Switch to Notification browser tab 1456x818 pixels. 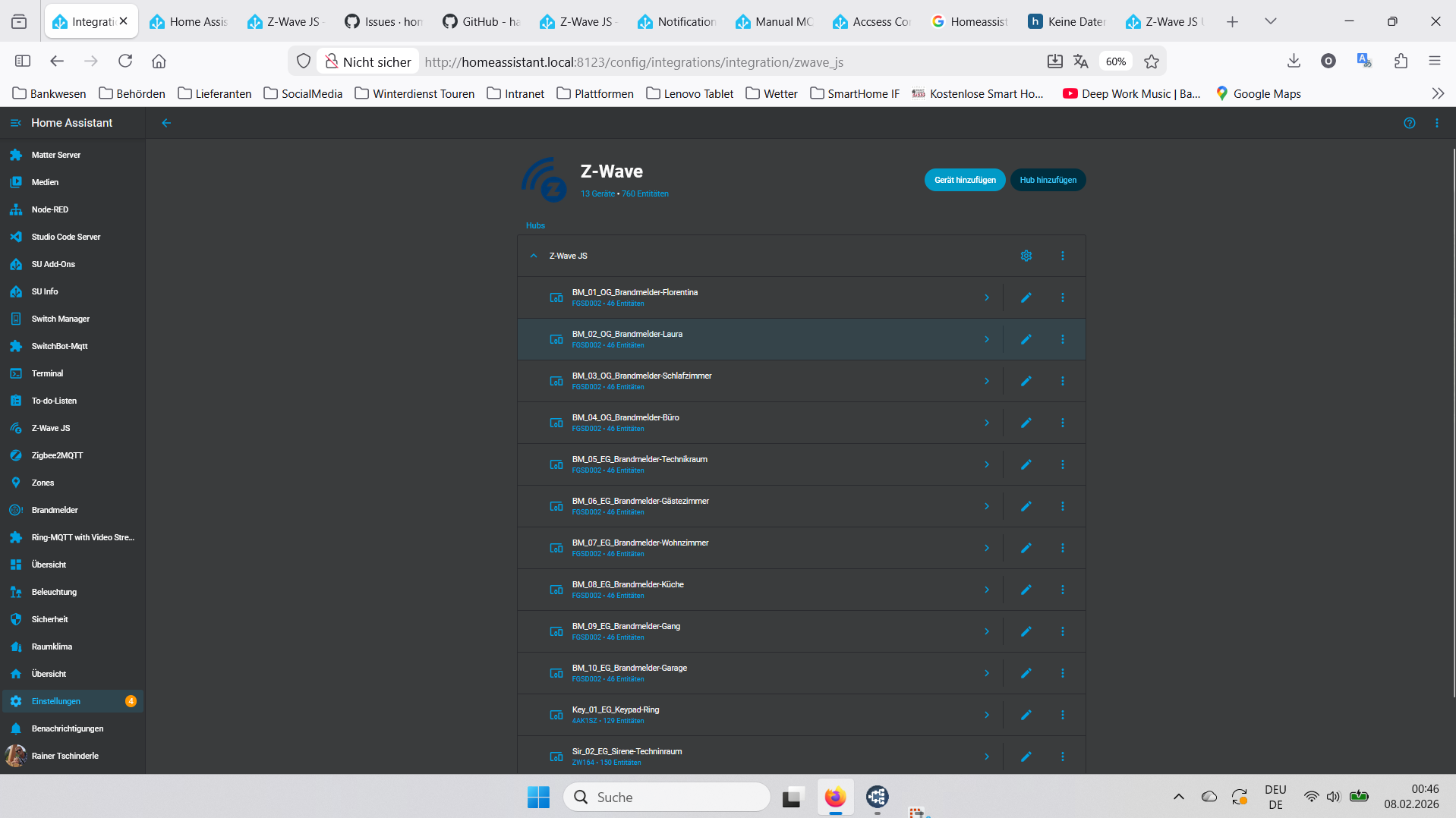[677, 21]
